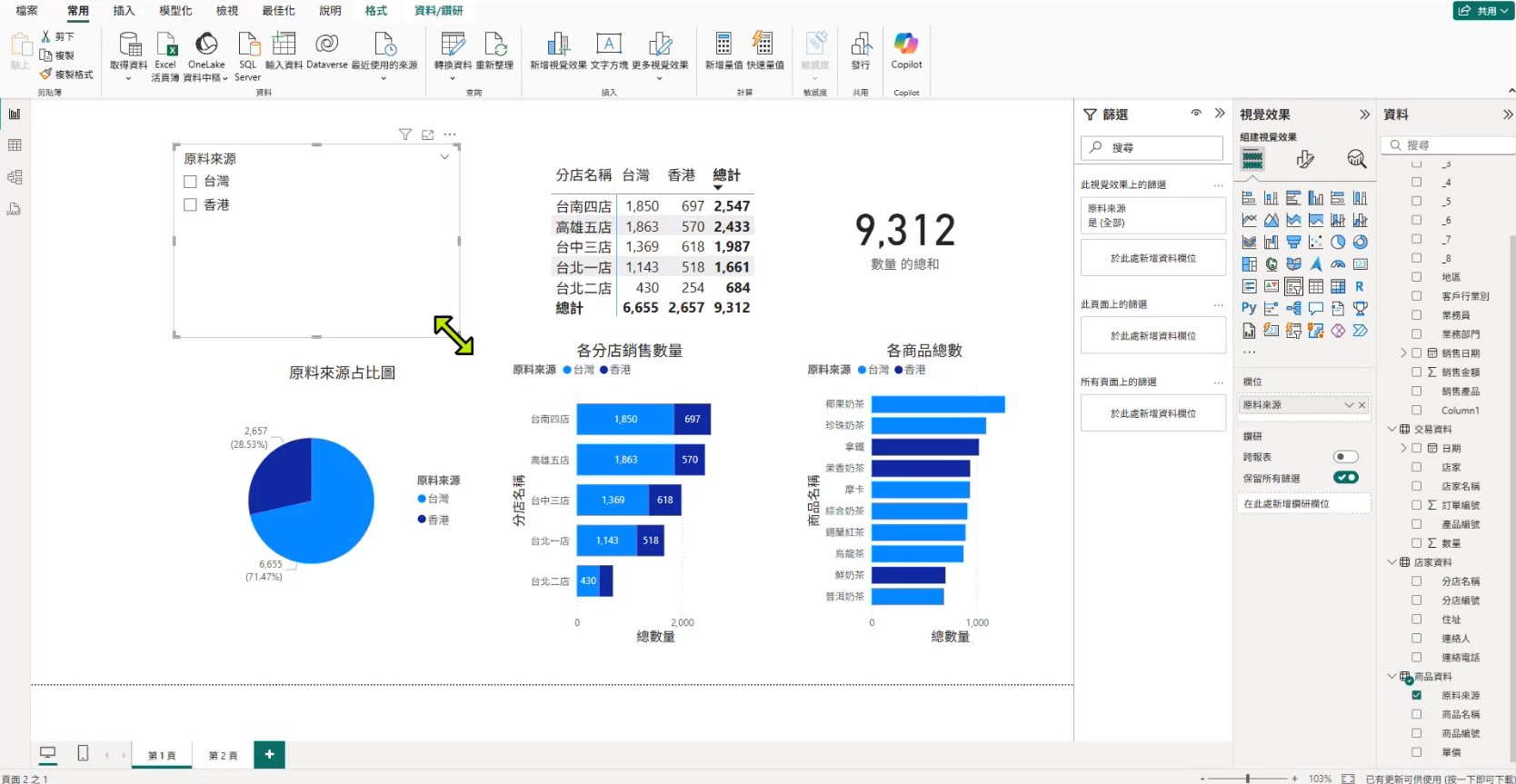Image resolution: width=1516 pixels, height=784 pixels.
Task: Click the Copilot icon in the ribbon
Action: [906, 44]
